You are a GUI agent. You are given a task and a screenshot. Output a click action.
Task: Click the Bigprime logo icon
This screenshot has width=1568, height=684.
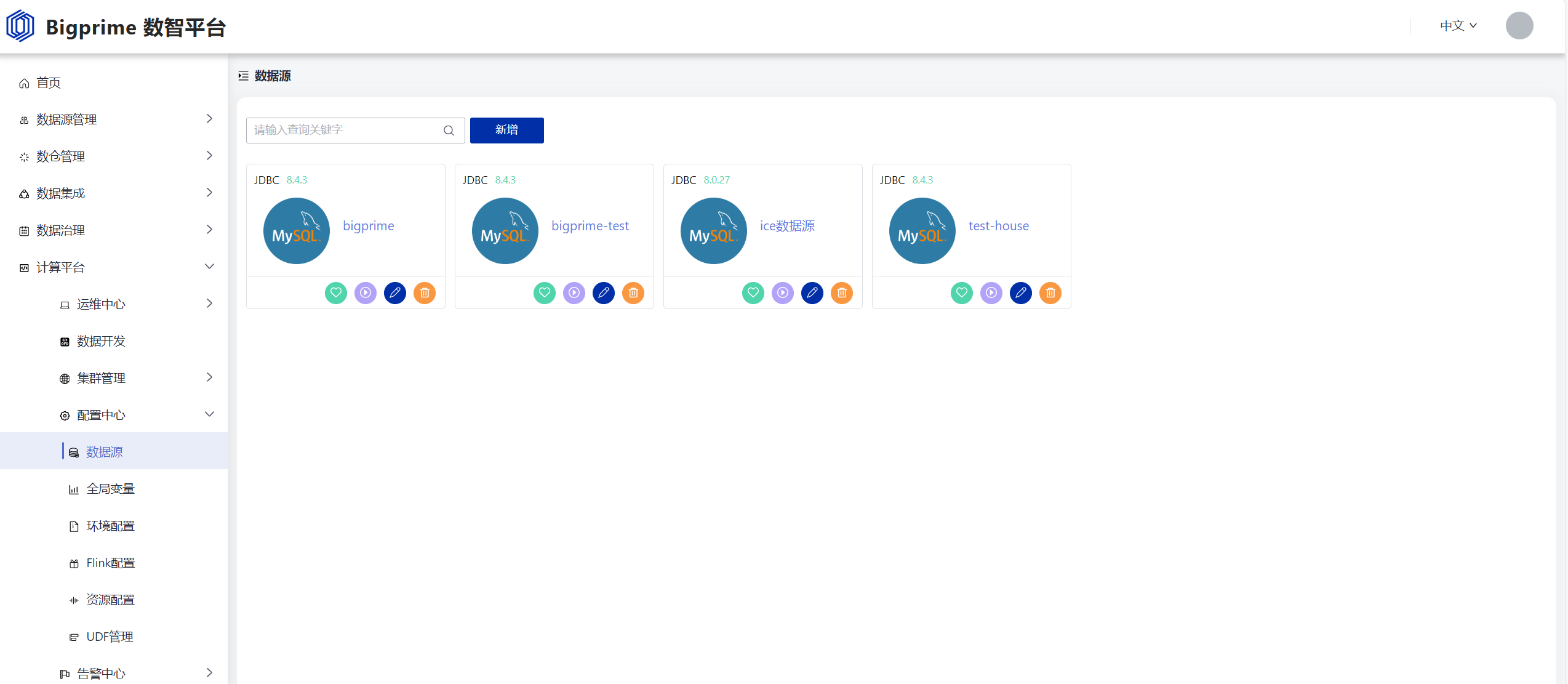click(20, 26)
